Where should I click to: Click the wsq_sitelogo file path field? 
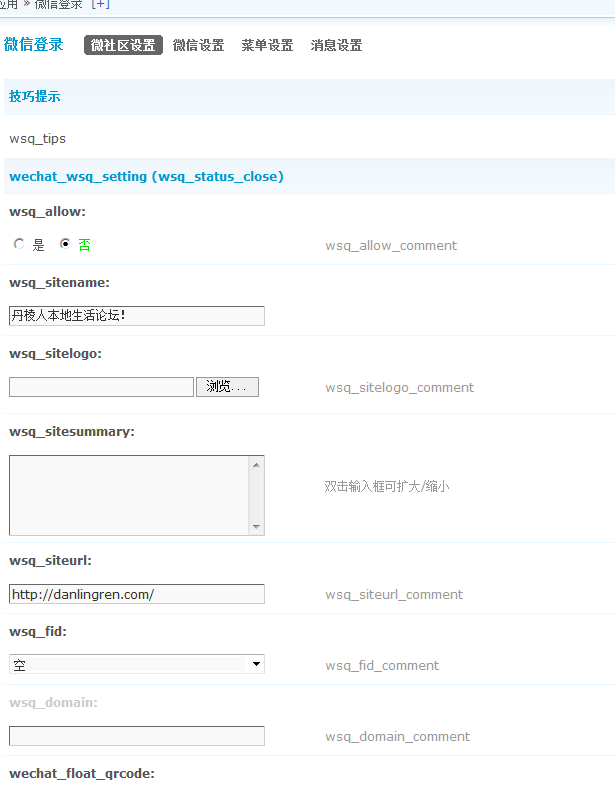point(101,387)
